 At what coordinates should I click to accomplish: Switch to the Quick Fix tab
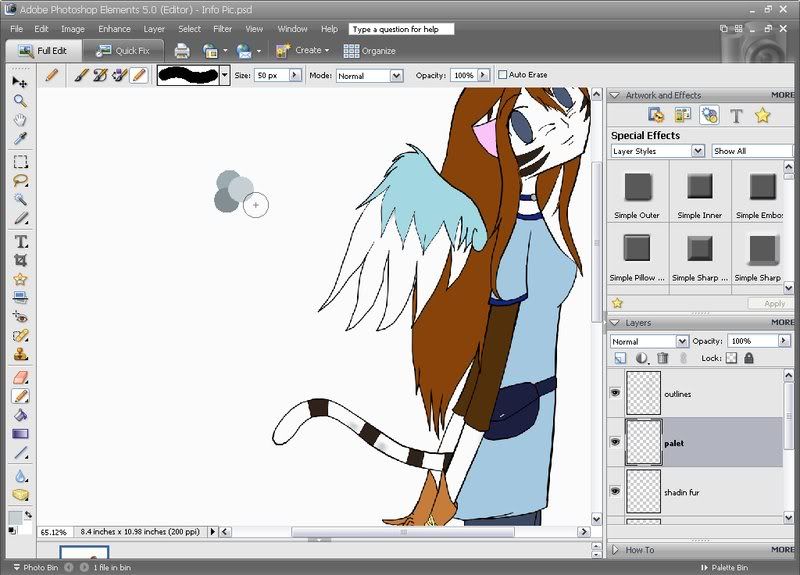123,51
